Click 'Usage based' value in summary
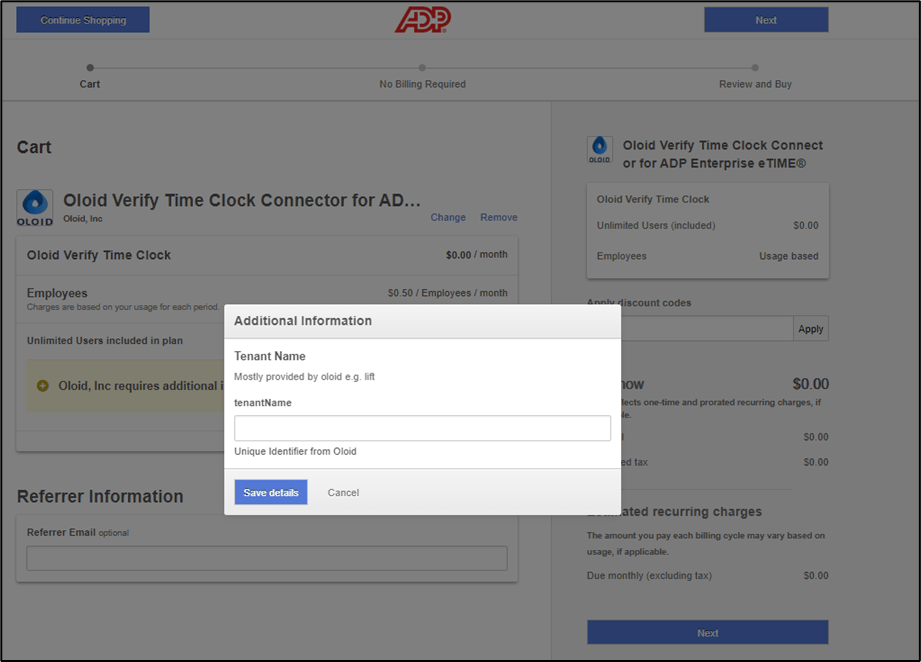This screenshot has height=662, width=921. [x=788, y=256]
